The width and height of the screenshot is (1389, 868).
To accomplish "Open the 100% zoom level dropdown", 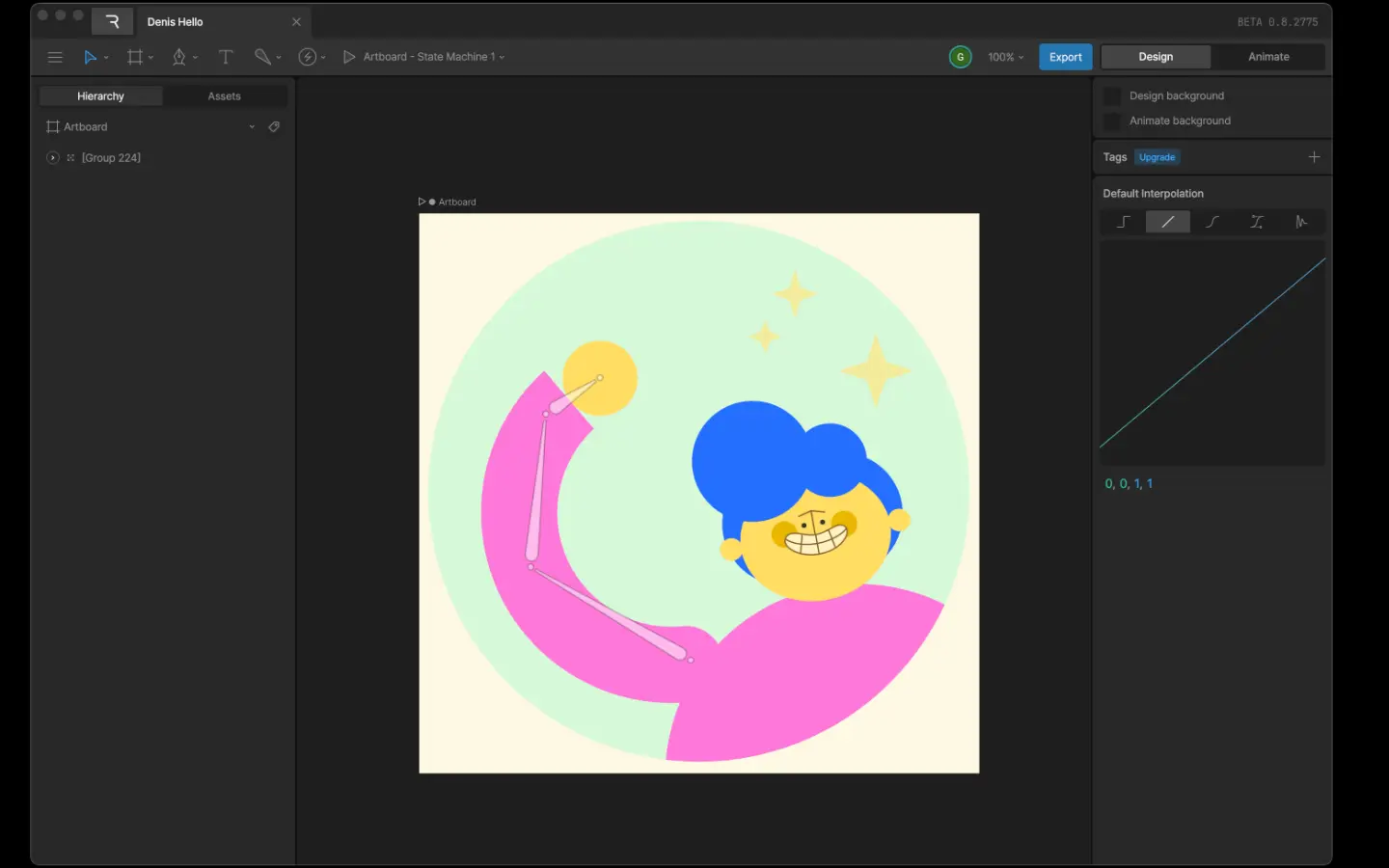I will pos(1005,57).
